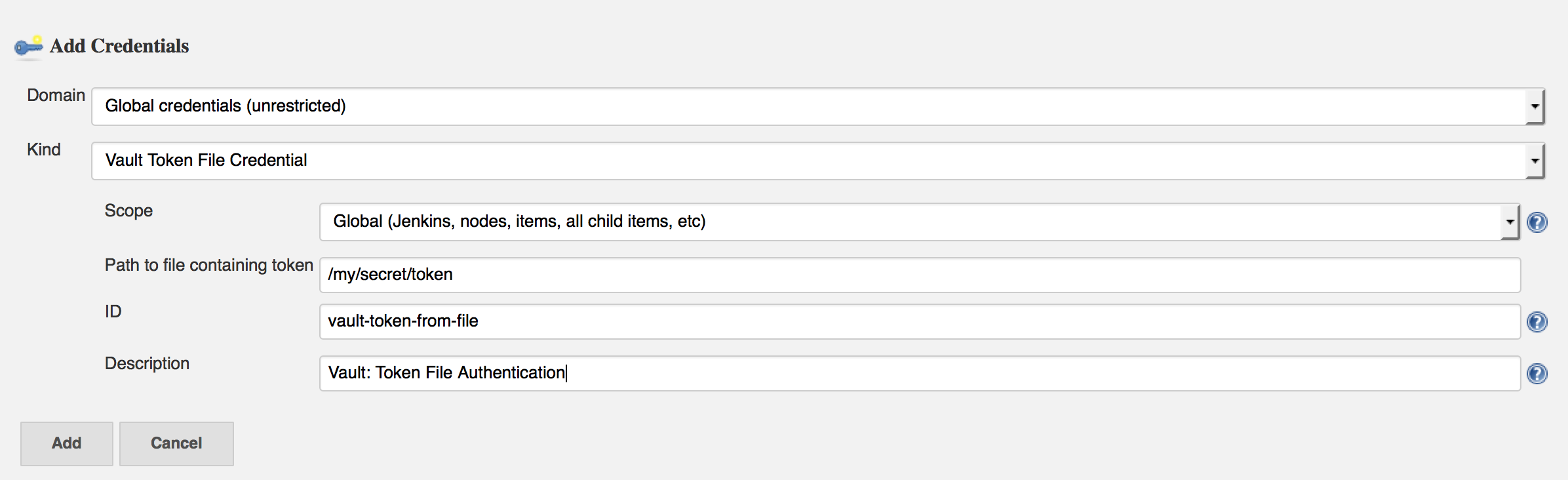The image size is (1568, 480).
Task: Open the Scope dropdown showing Global Jenkins nodes
Action: (x=919, y=222)
